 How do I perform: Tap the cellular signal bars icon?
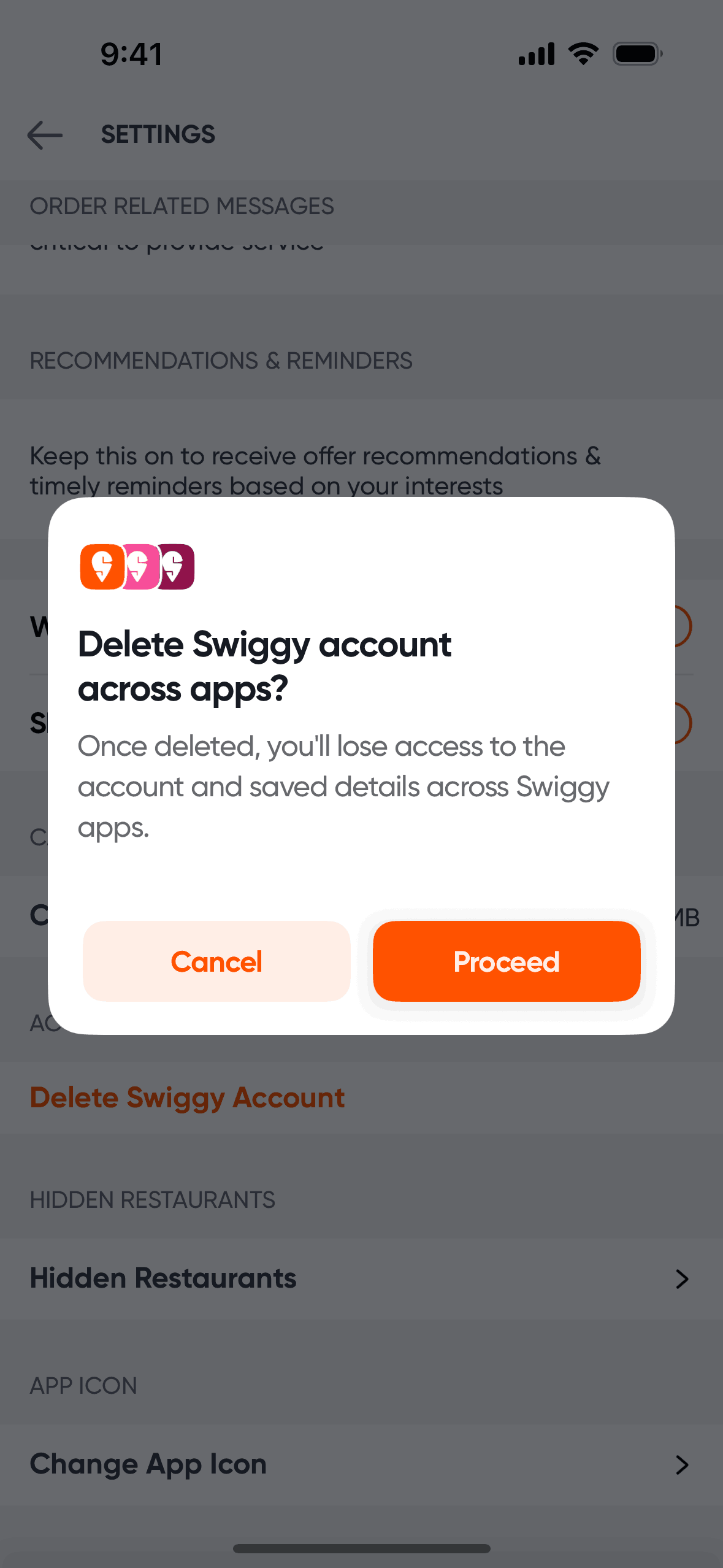point(537,53)
